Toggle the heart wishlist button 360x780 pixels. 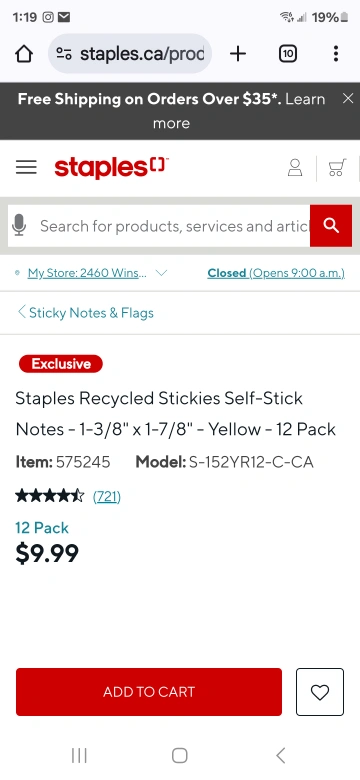tap(320, 692)
